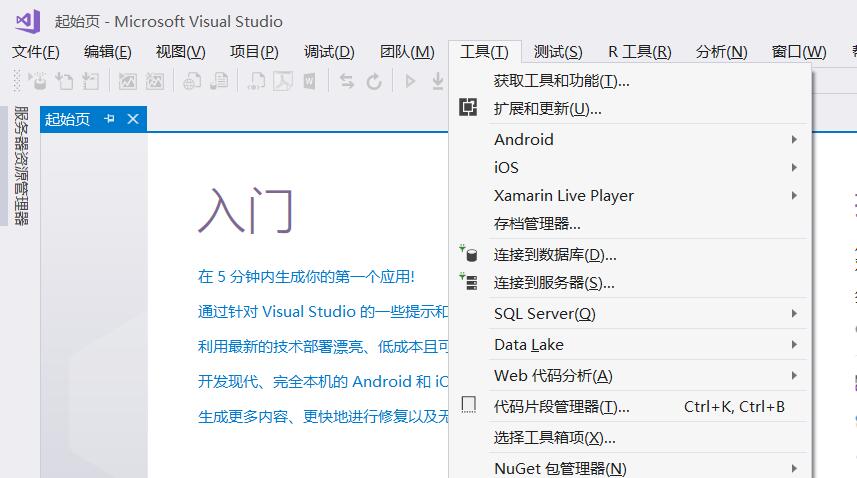
Task: Click the Visual Studio logo icon
Action: (28, 21)
